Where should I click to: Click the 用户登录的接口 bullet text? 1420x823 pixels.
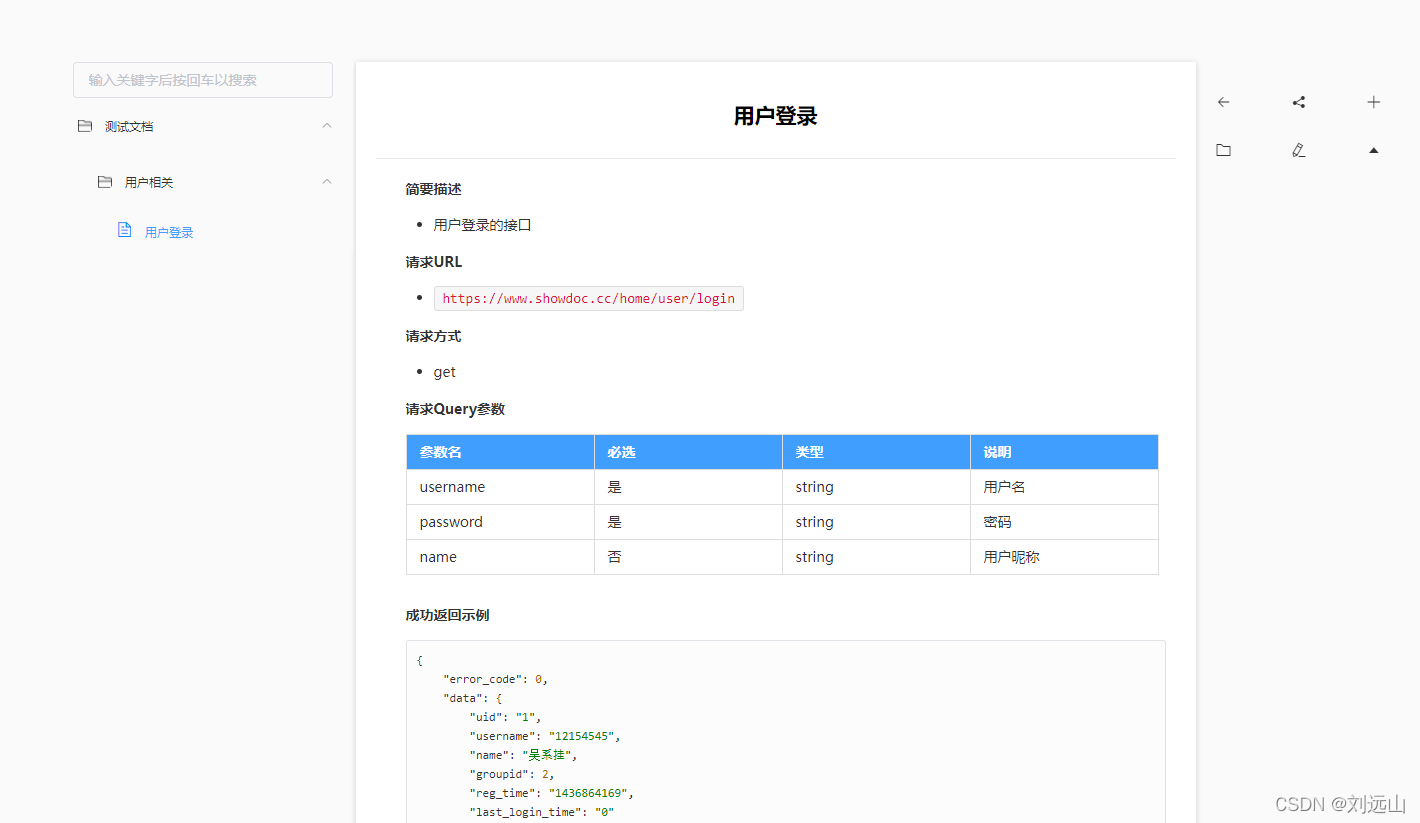[x=482, y=225]
